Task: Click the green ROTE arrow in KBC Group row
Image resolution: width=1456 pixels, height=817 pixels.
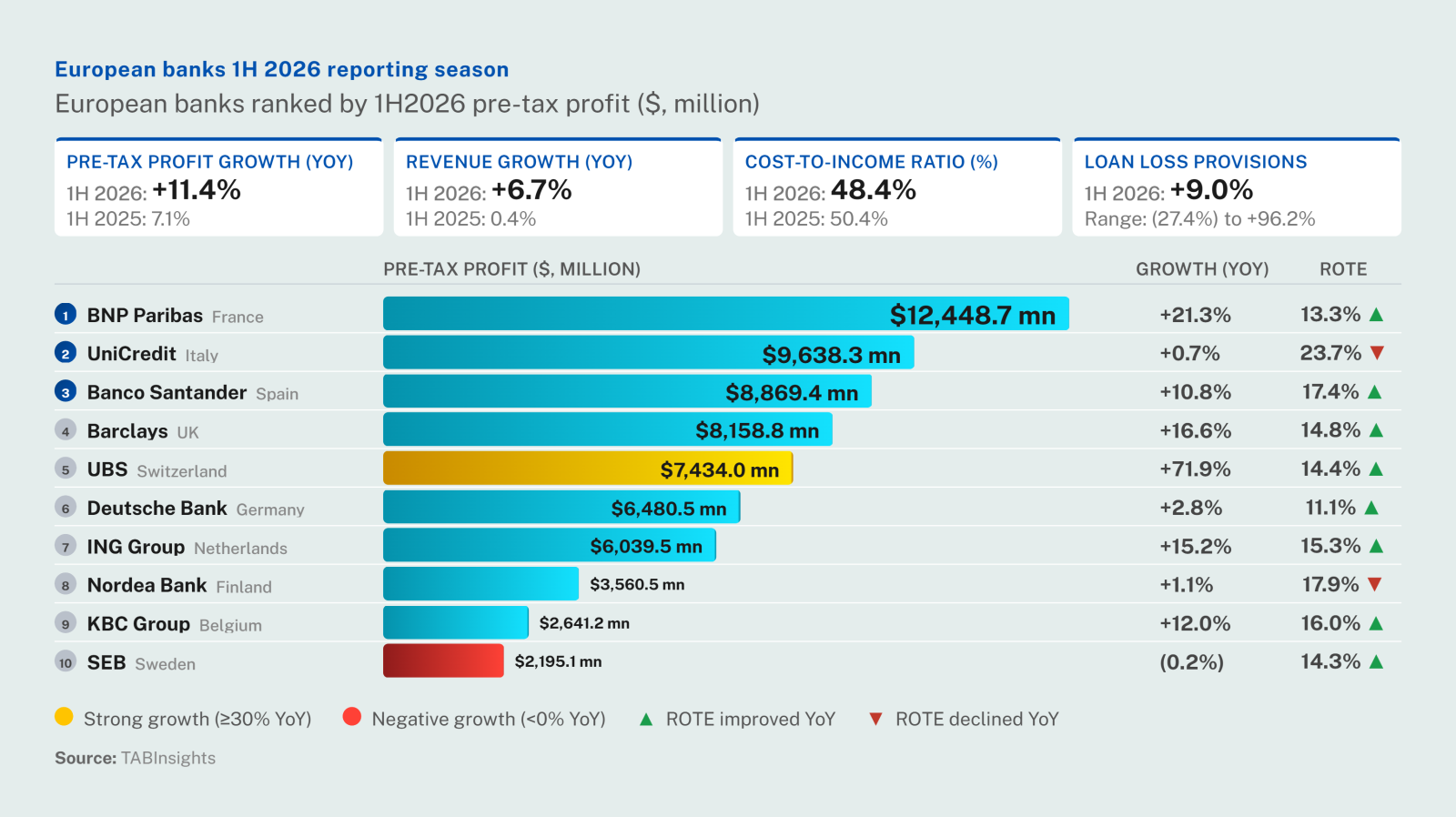Action: pos(1376,623)
